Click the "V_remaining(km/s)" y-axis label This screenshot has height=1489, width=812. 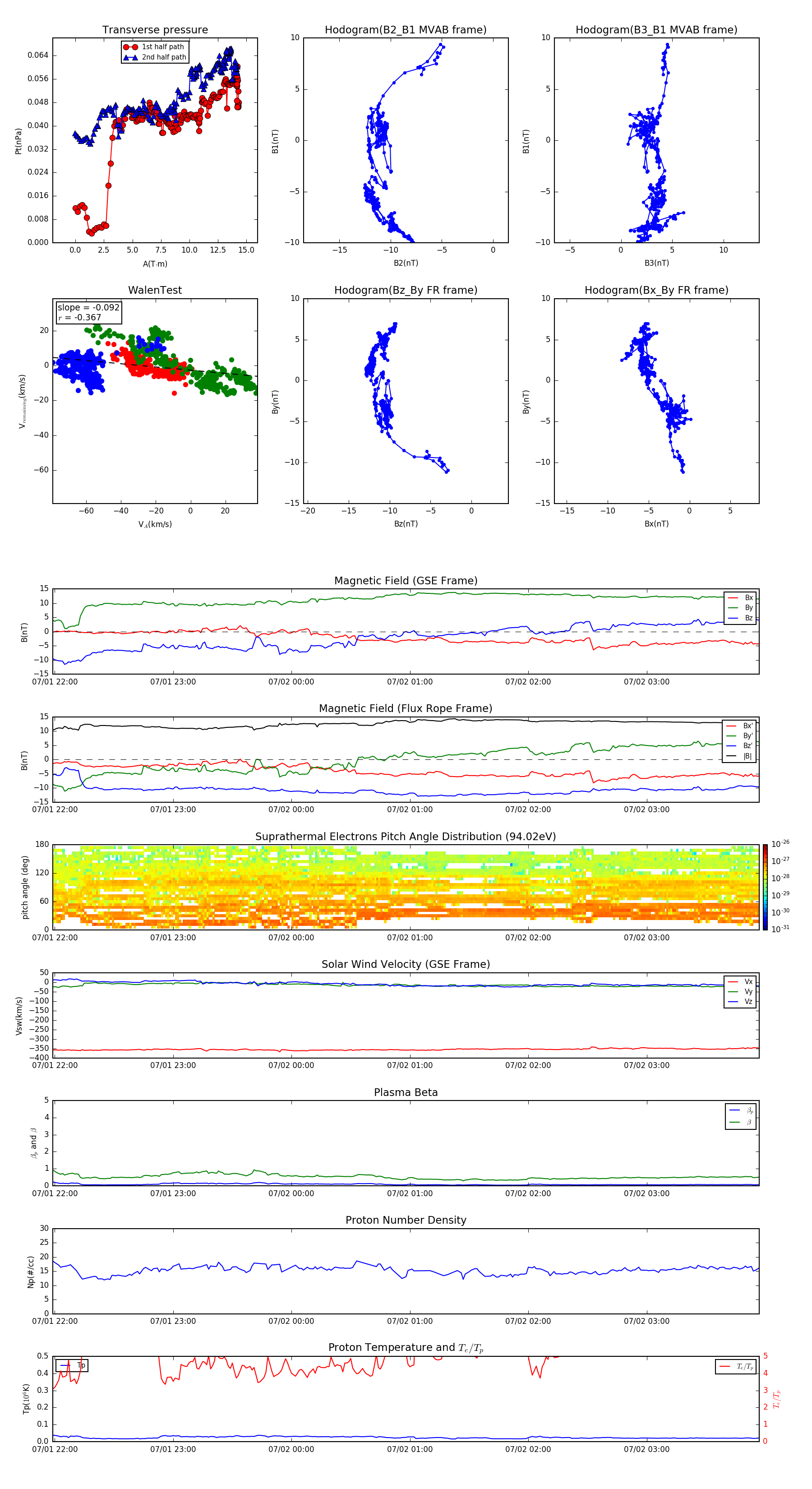pyautogui.click(x=22, y=401)
